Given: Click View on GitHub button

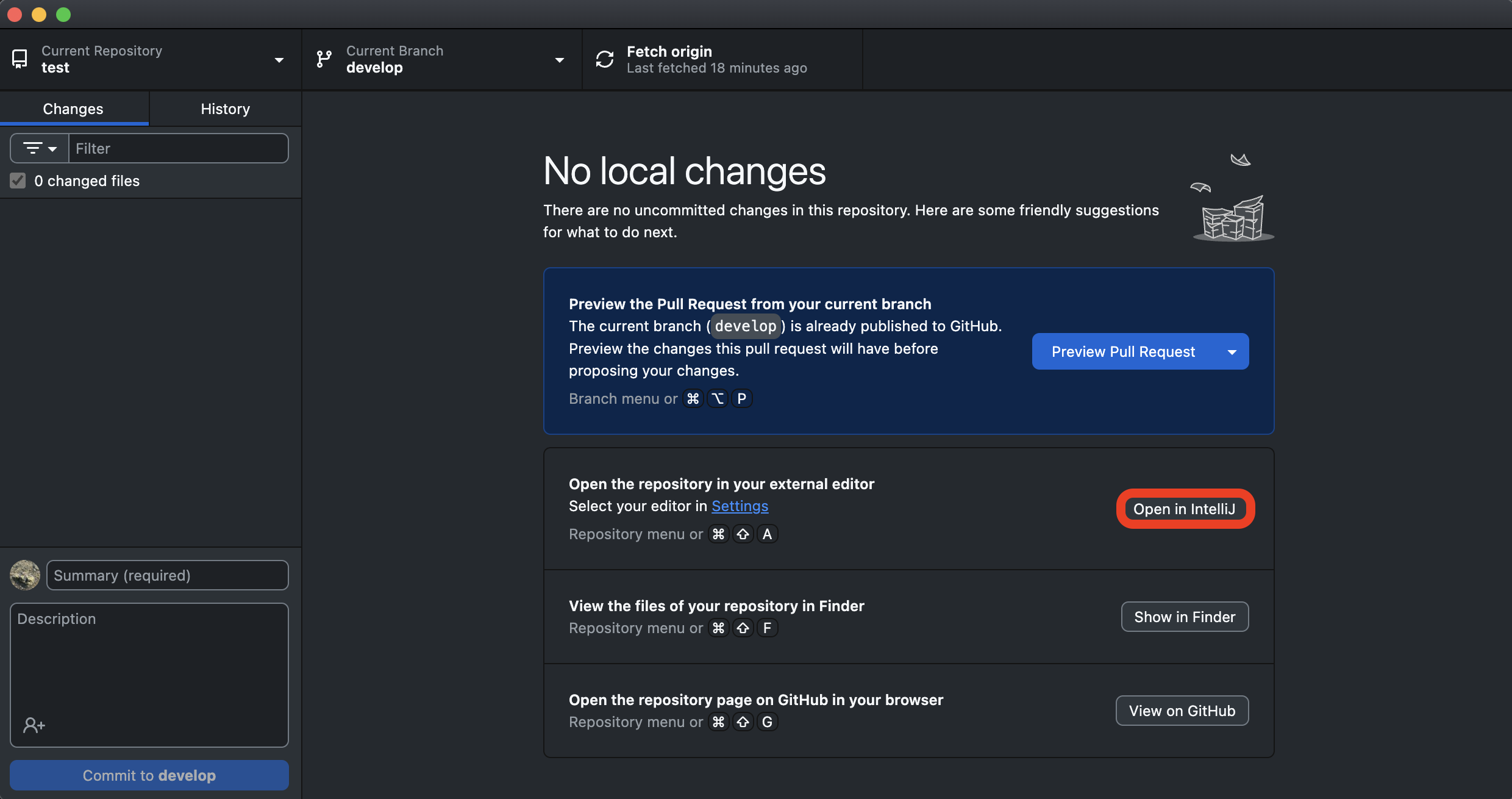Looking at the screenshot, I should pos(1182,711).
